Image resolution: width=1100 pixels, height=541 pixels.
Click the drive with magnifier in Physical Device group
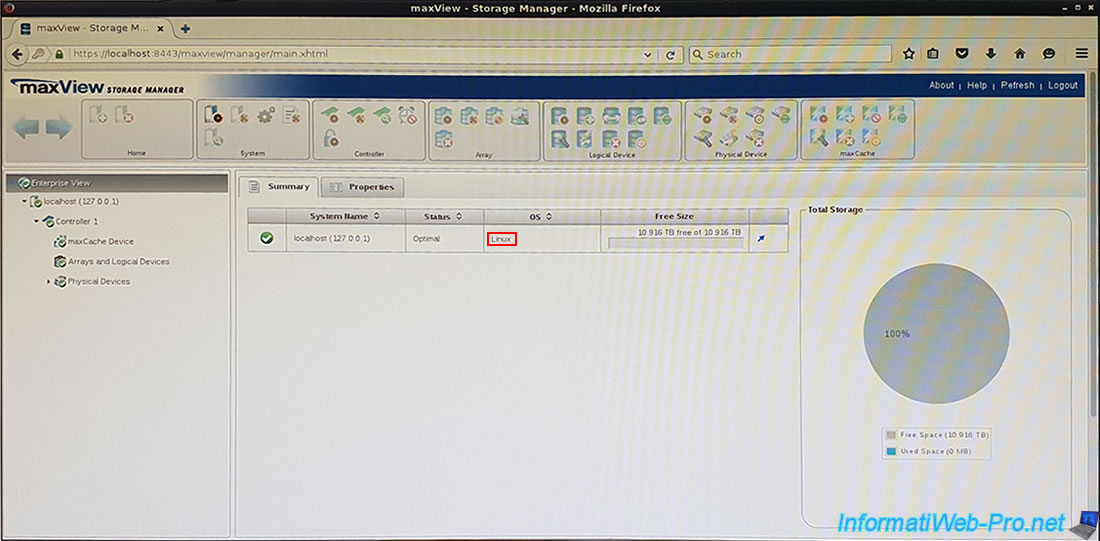[x=704, y=138]
